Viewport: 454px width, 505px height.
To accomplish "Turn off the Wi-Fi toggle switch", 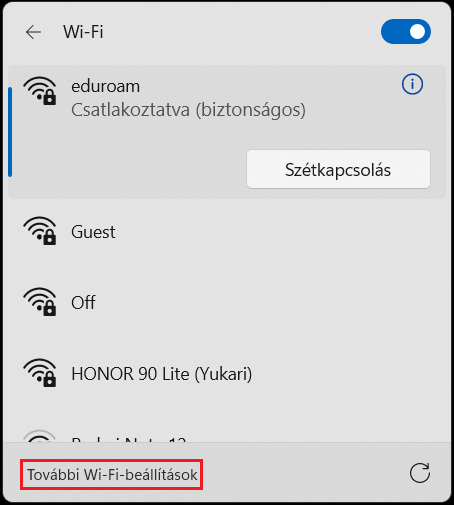I will [x=406, y=32].
